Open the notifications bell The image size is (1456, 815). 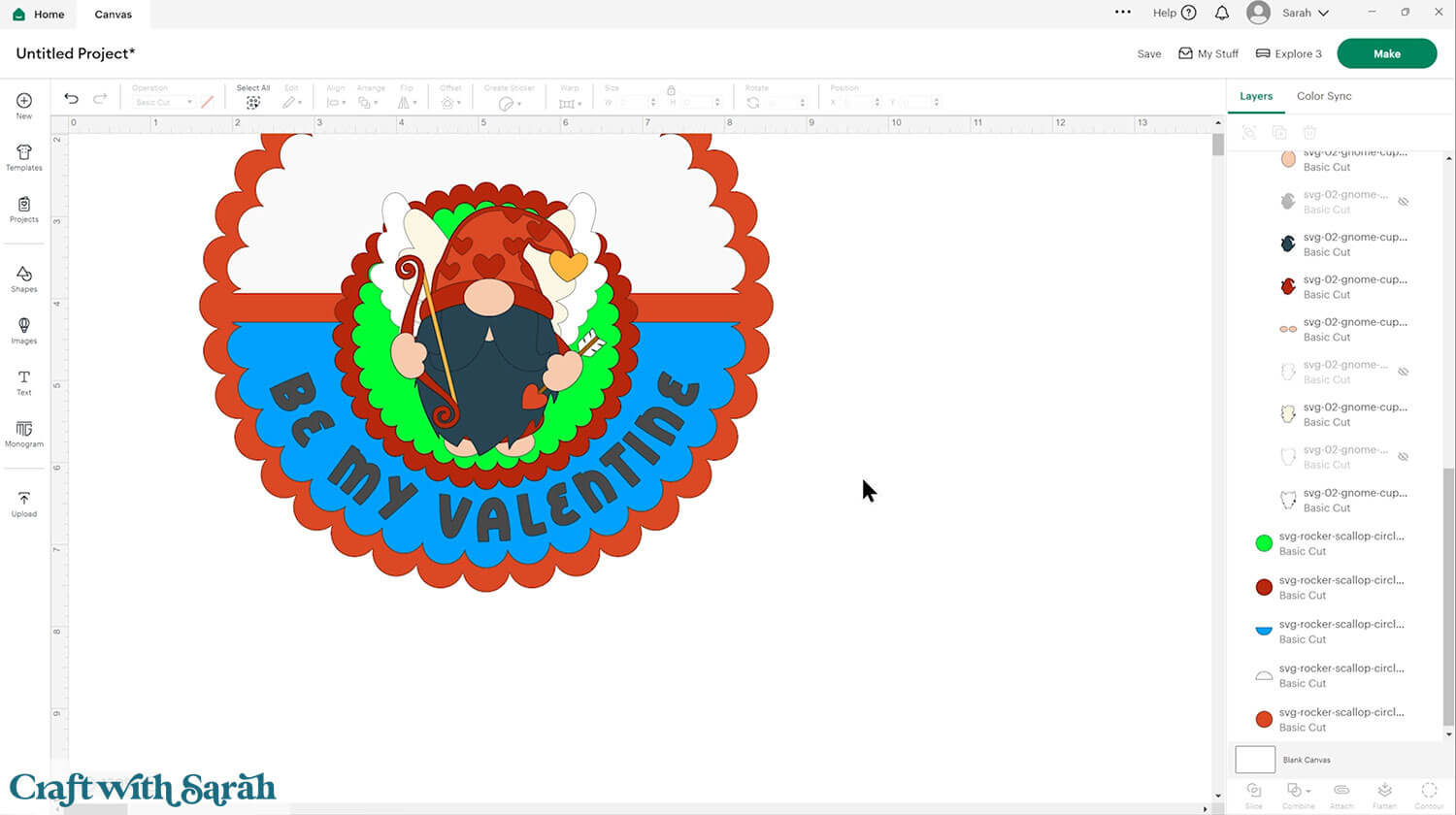[1222, 13]
